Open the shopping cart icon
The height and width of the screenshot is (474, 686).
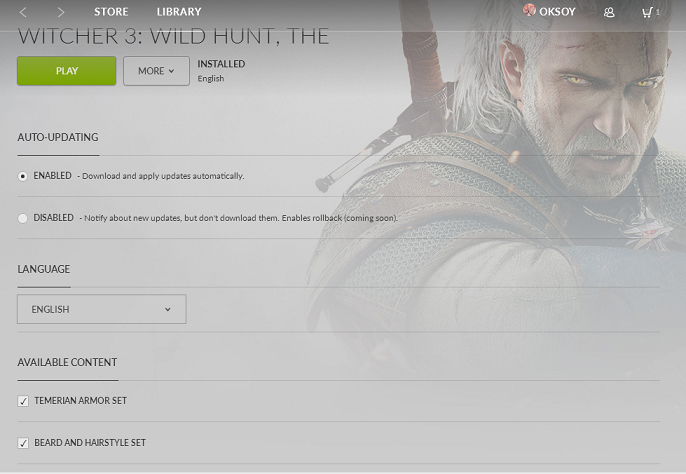tap(647, 12)
